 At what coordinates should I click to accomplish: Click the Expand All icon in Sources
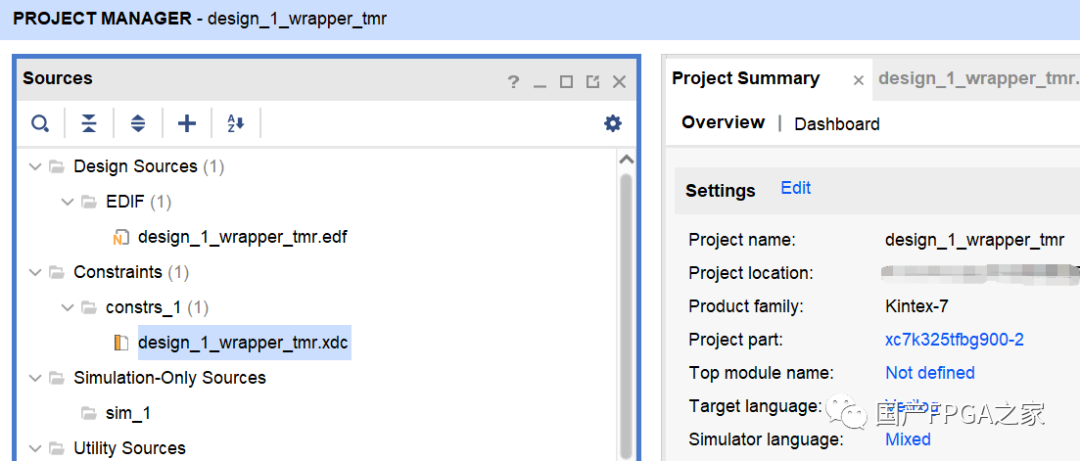click(x=138, y=124)
